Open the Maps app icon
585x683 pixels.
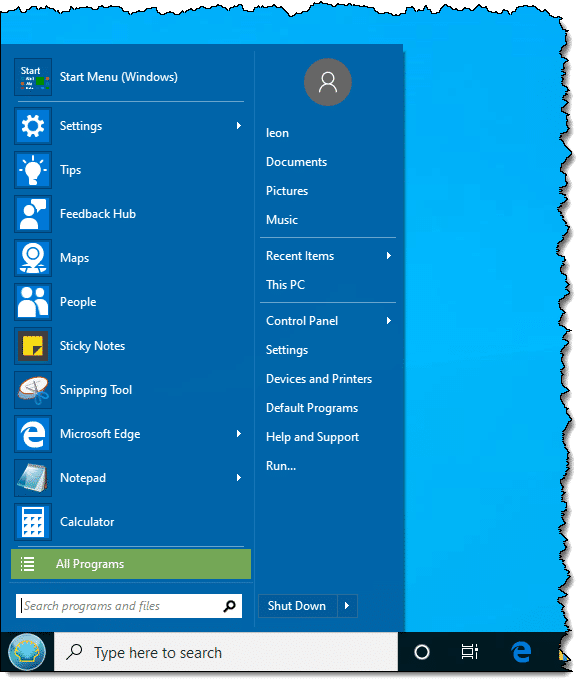33,258
